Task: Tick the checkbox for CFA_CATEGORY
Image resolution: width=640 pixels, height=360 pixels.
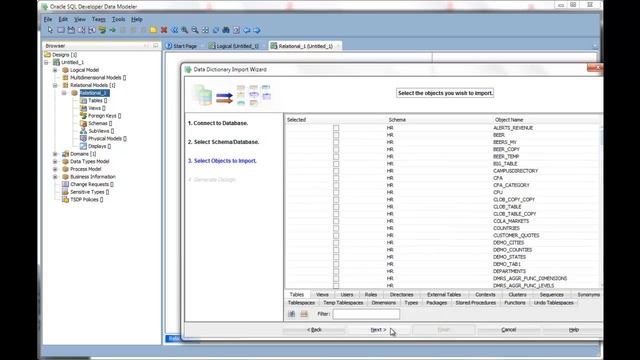Action: 336,185
